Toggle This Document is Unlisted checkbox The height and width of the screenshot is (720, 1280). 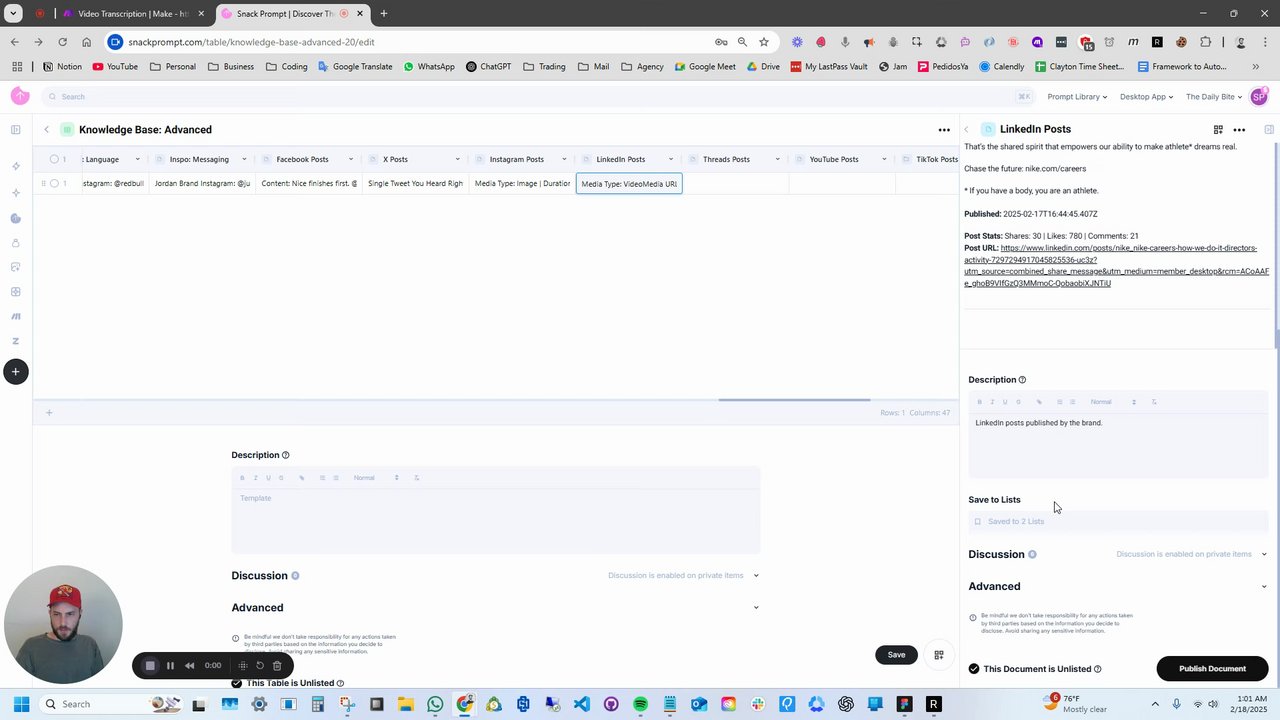[974, 669]
